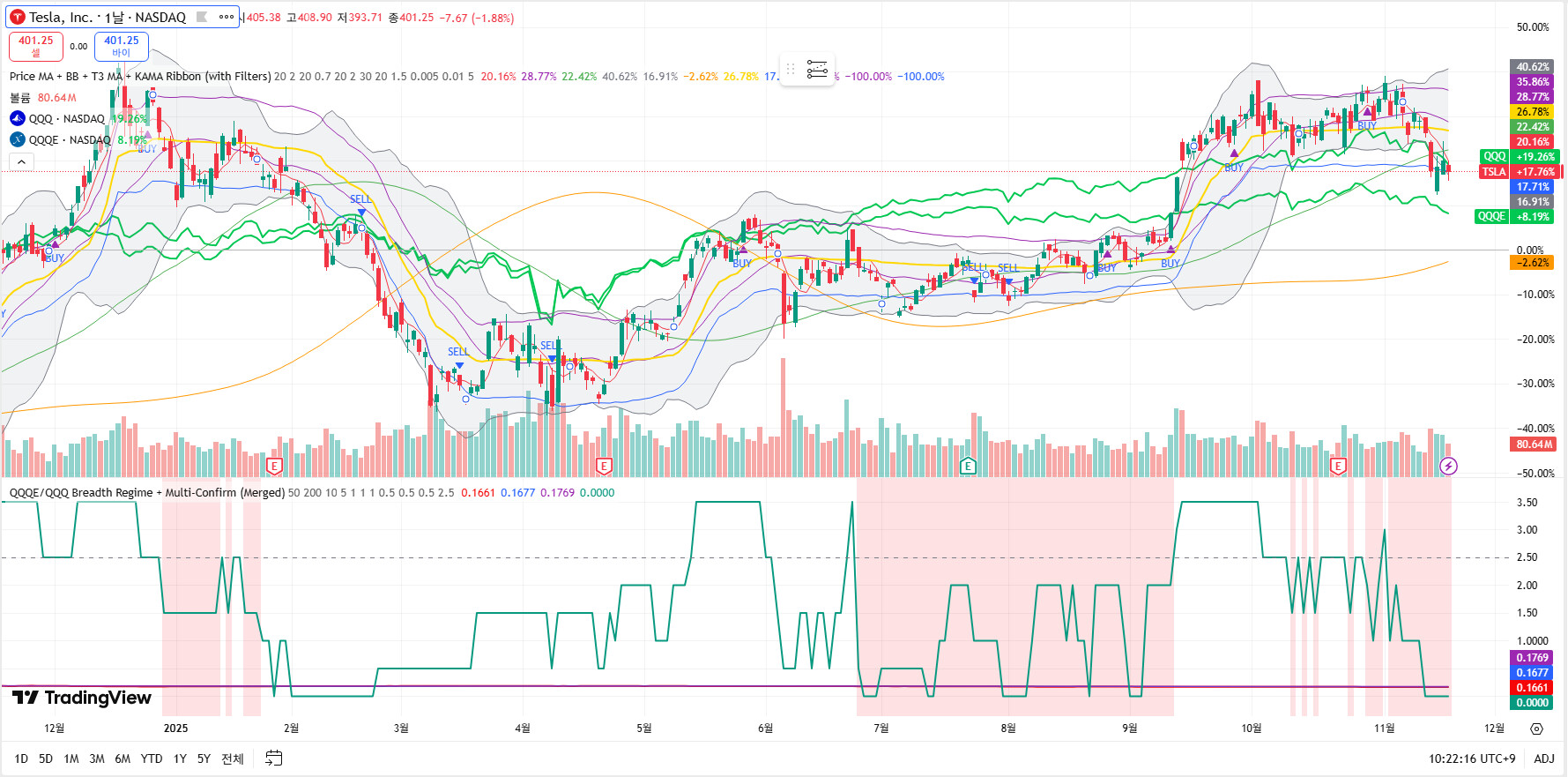Screen dimensions: 1568x777
Task: Click the Price MA + BB indicator legend title
Action: 140,77
